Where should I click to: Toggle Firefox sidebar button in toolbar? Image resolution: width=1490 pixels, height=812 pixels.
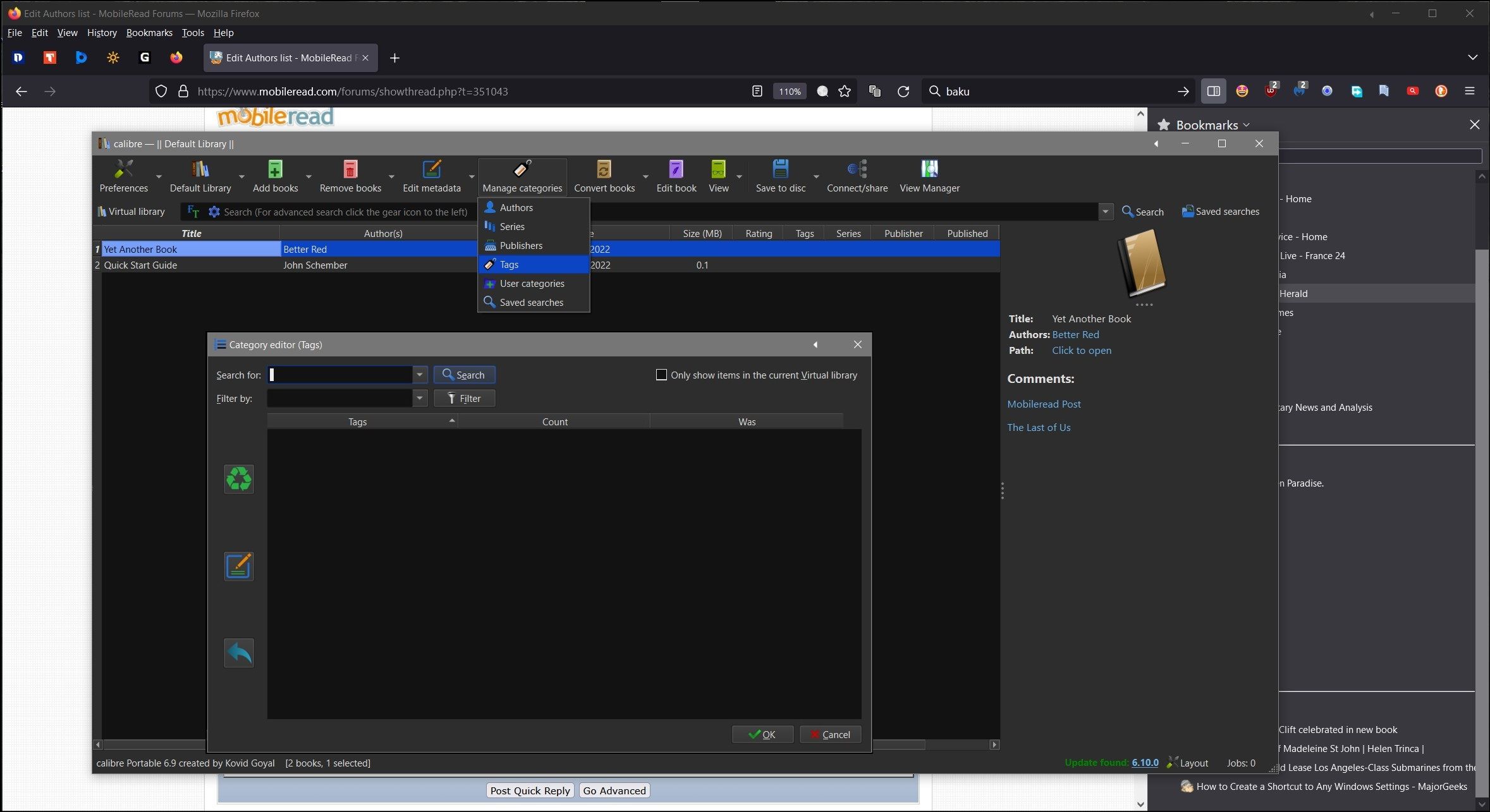pyautogui.click(x=1213, y=91)
